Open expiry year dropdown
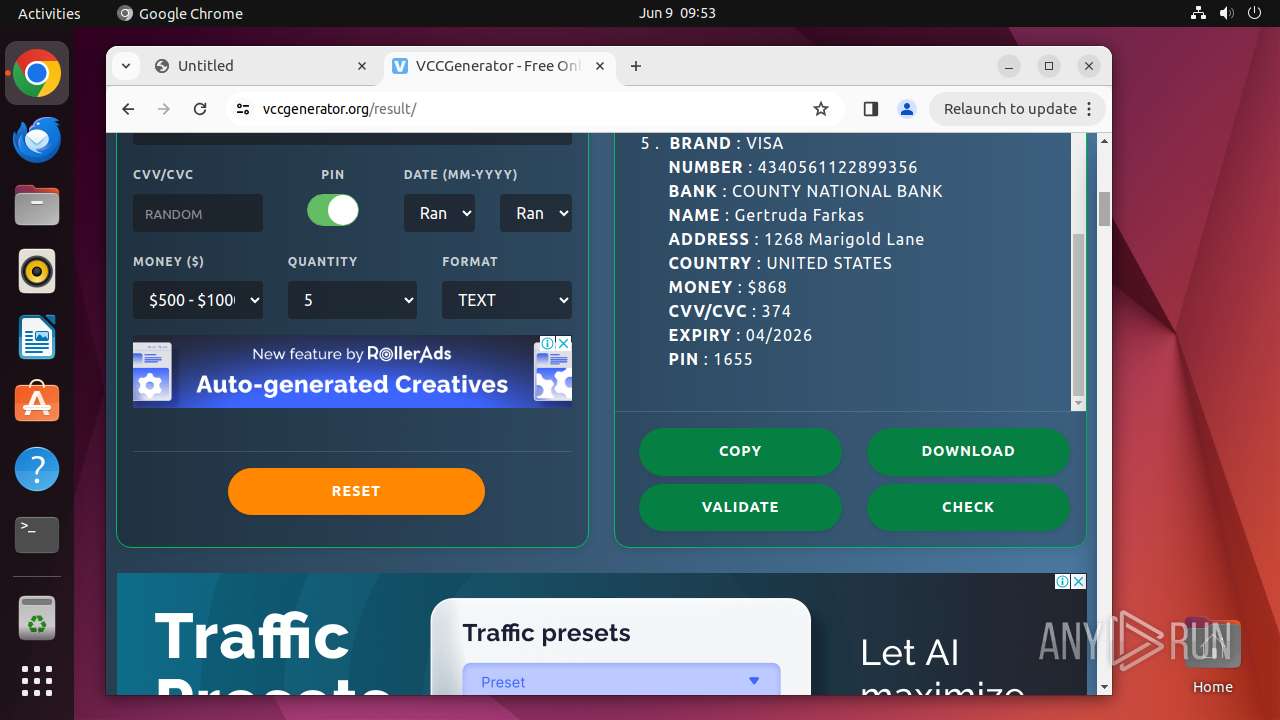 [x=536, y=213]
